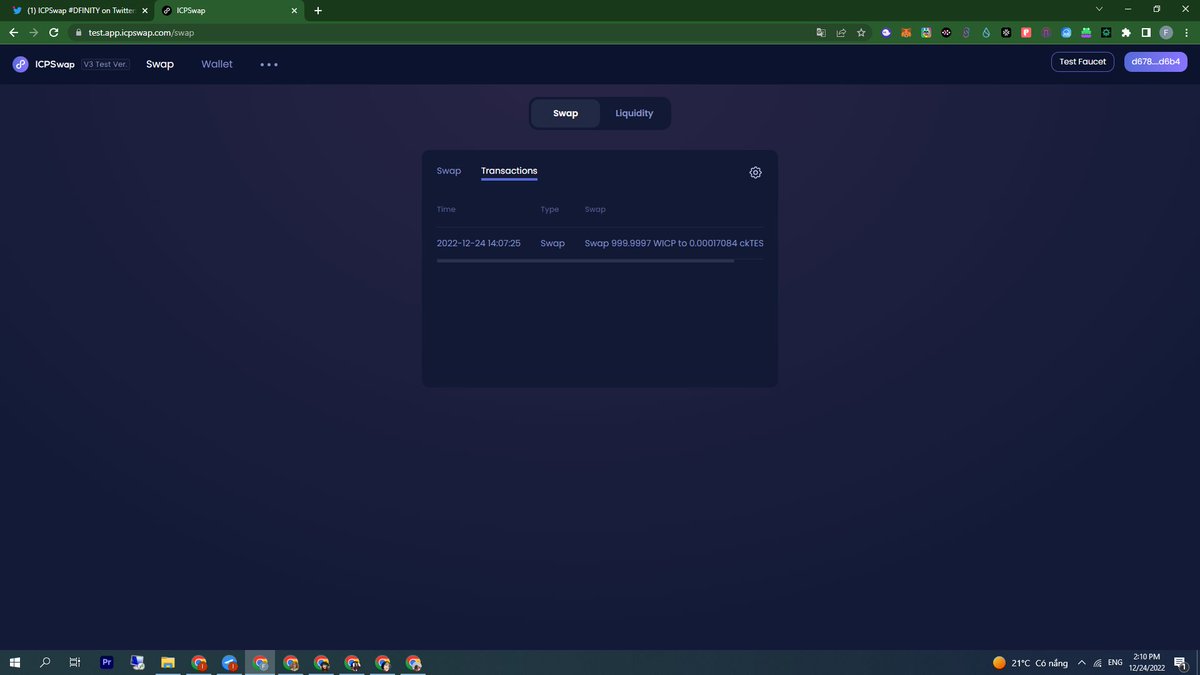1200x675 pixels.
Task: Click the Swap type cell in transaction row
Action: [x=553, y=243]
